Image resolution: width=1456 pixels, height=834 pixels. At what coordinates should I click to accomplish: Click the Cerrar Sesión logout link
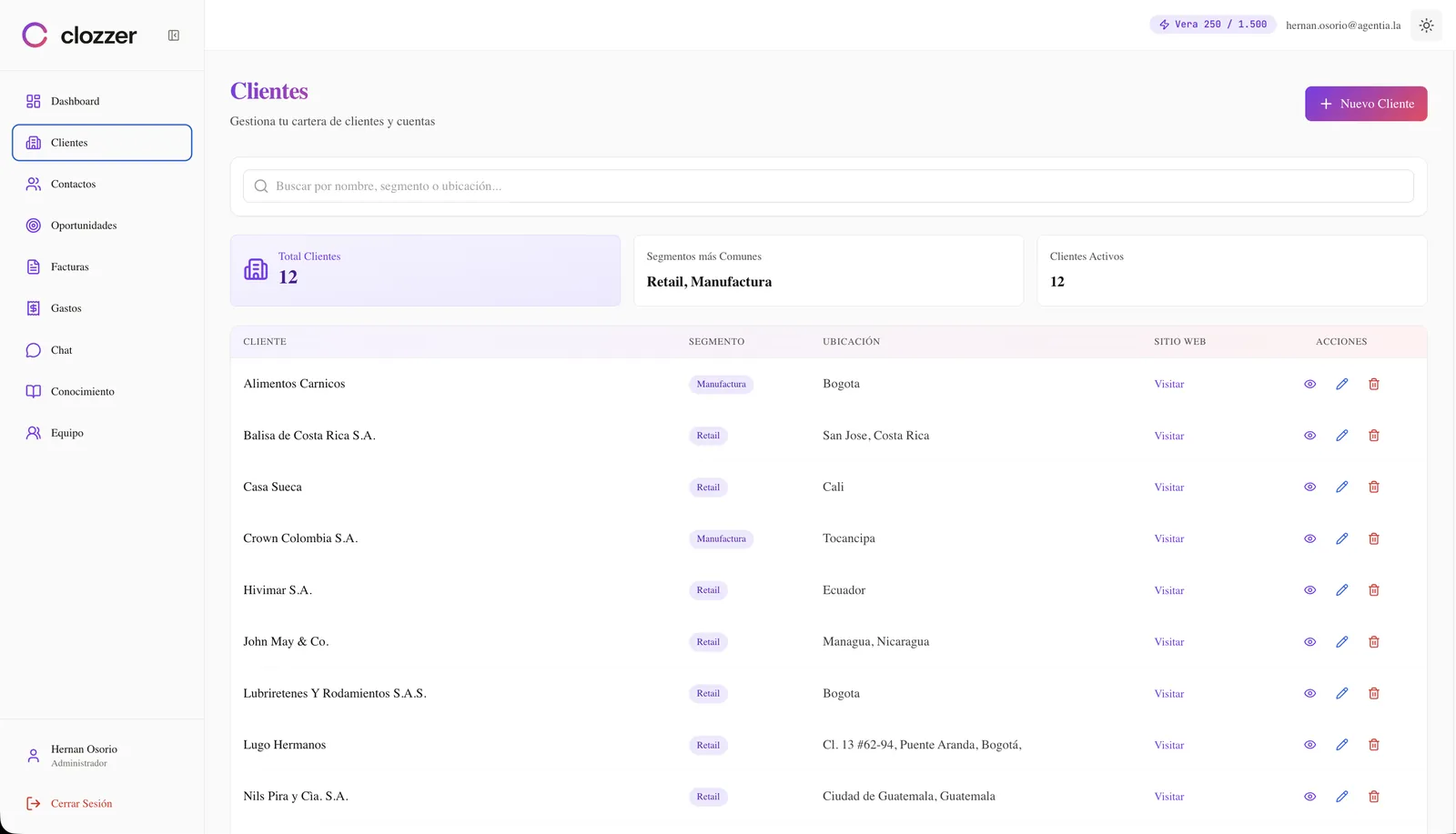pos(70,804)
